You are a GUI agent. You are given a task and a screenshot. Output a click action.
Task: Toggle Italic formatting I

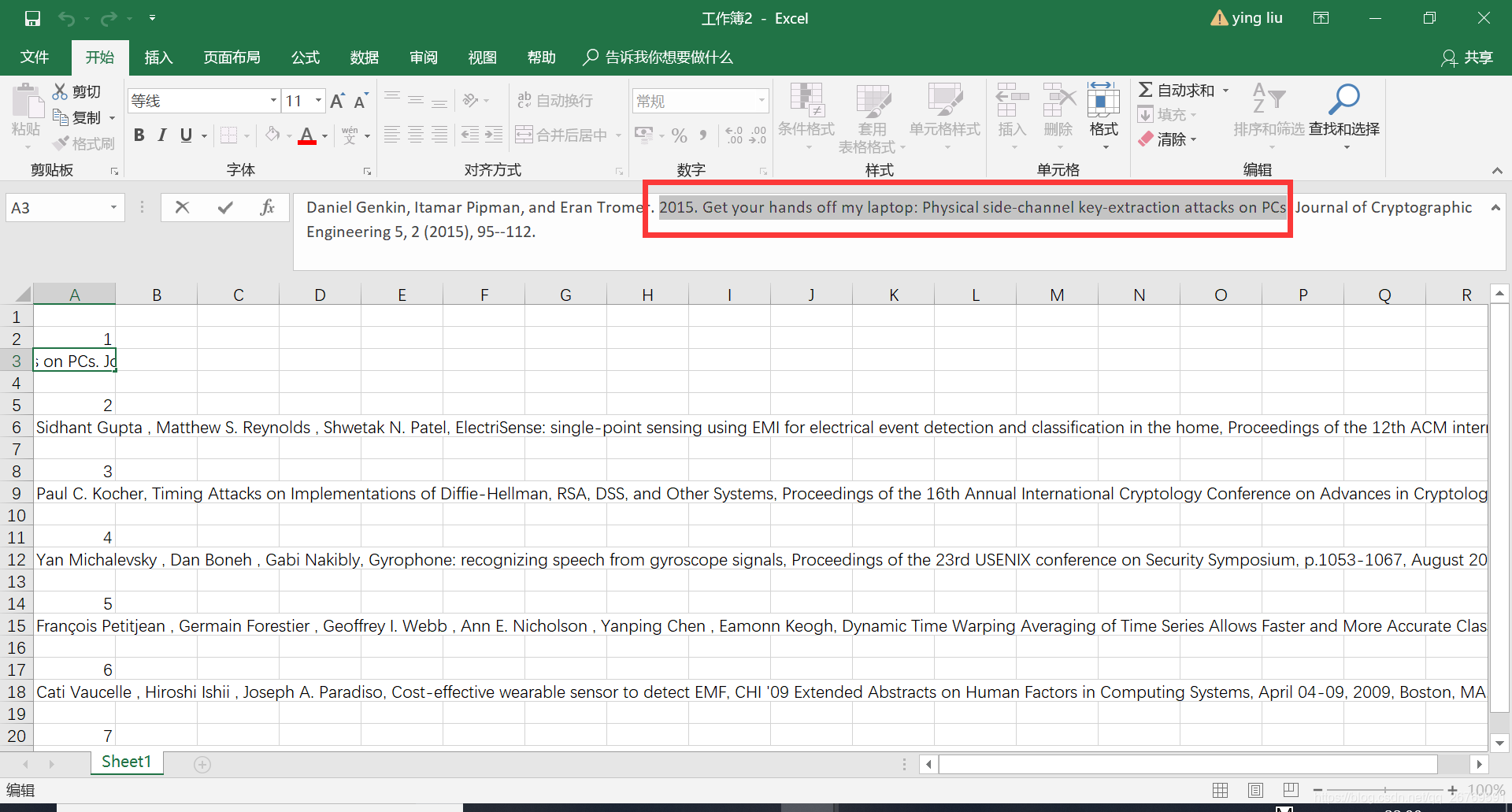(162, 135)
